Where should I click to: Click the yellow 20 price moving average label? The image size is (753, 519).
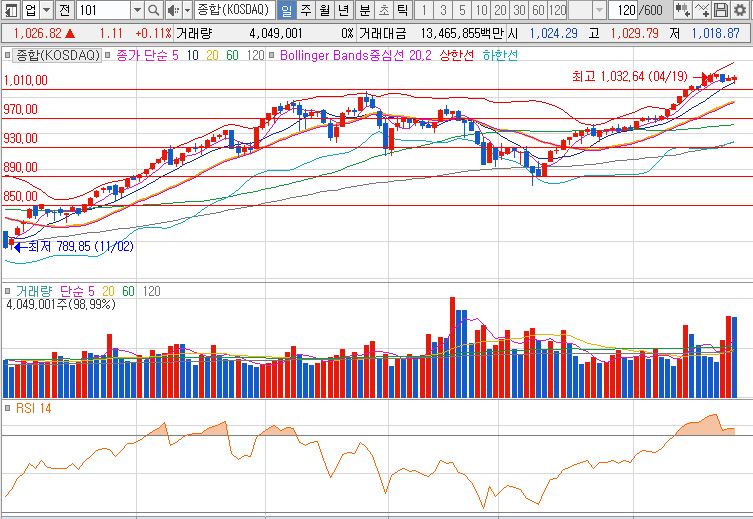point(212,55)
